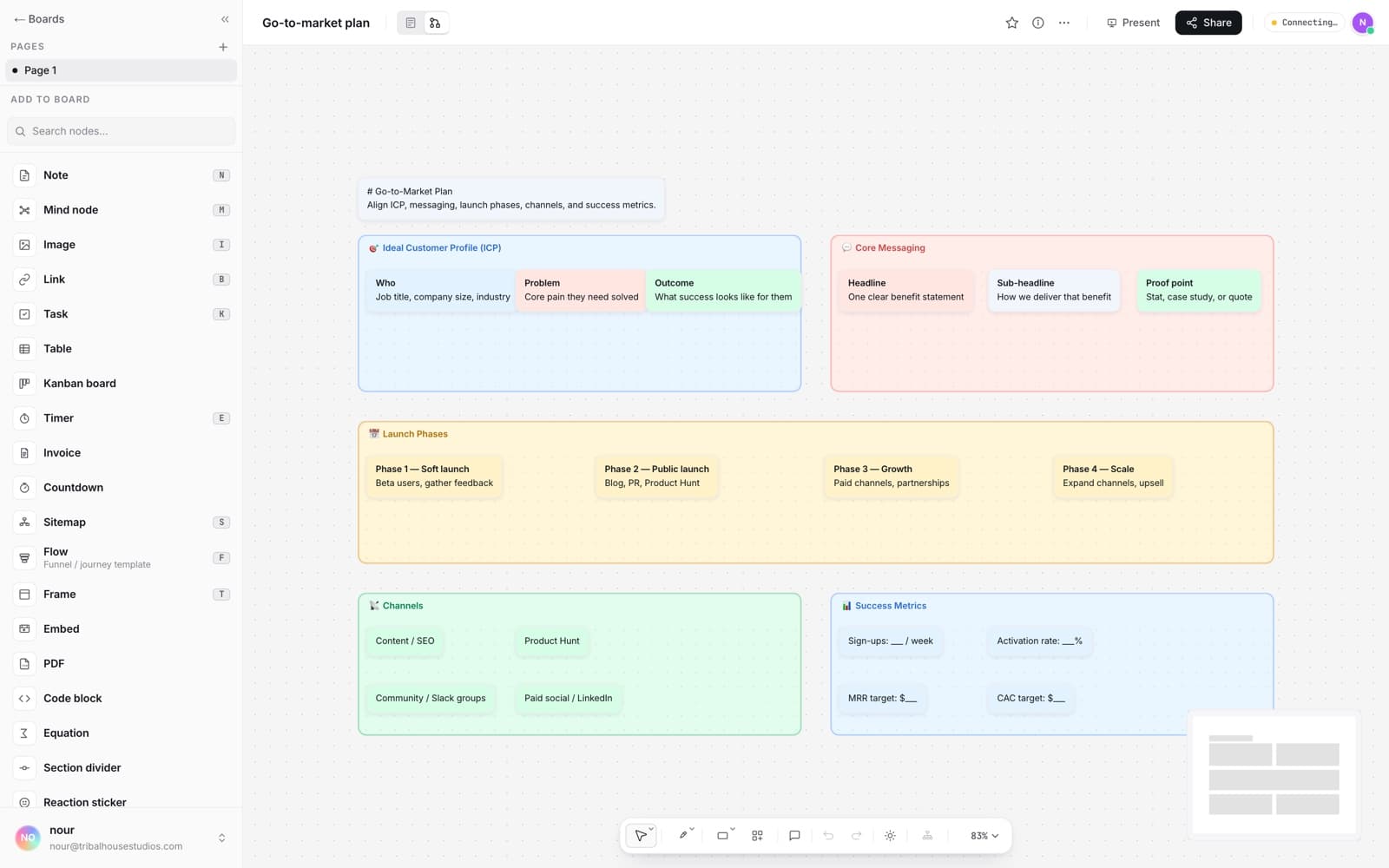Screen dimensions: 1389x868
Task: Click the Invoice node icon
Action: pyautogui.click(x=24, y=453)
